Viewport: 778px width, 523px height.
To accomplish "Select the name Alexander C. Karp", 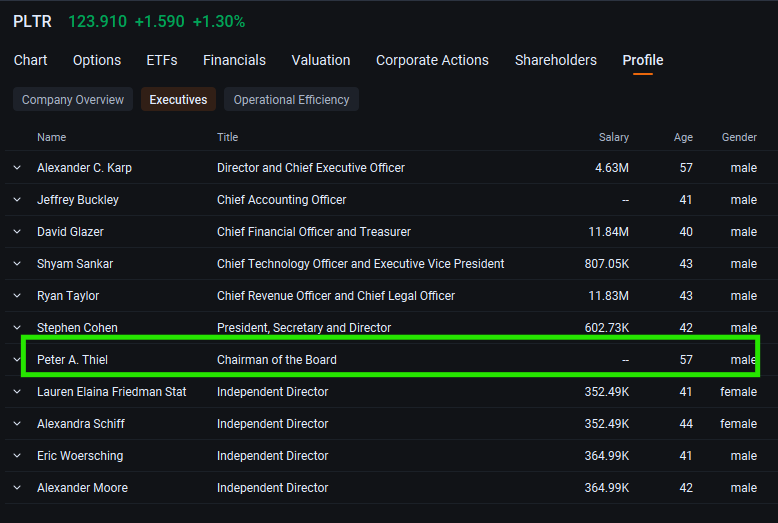I will 84,168.
